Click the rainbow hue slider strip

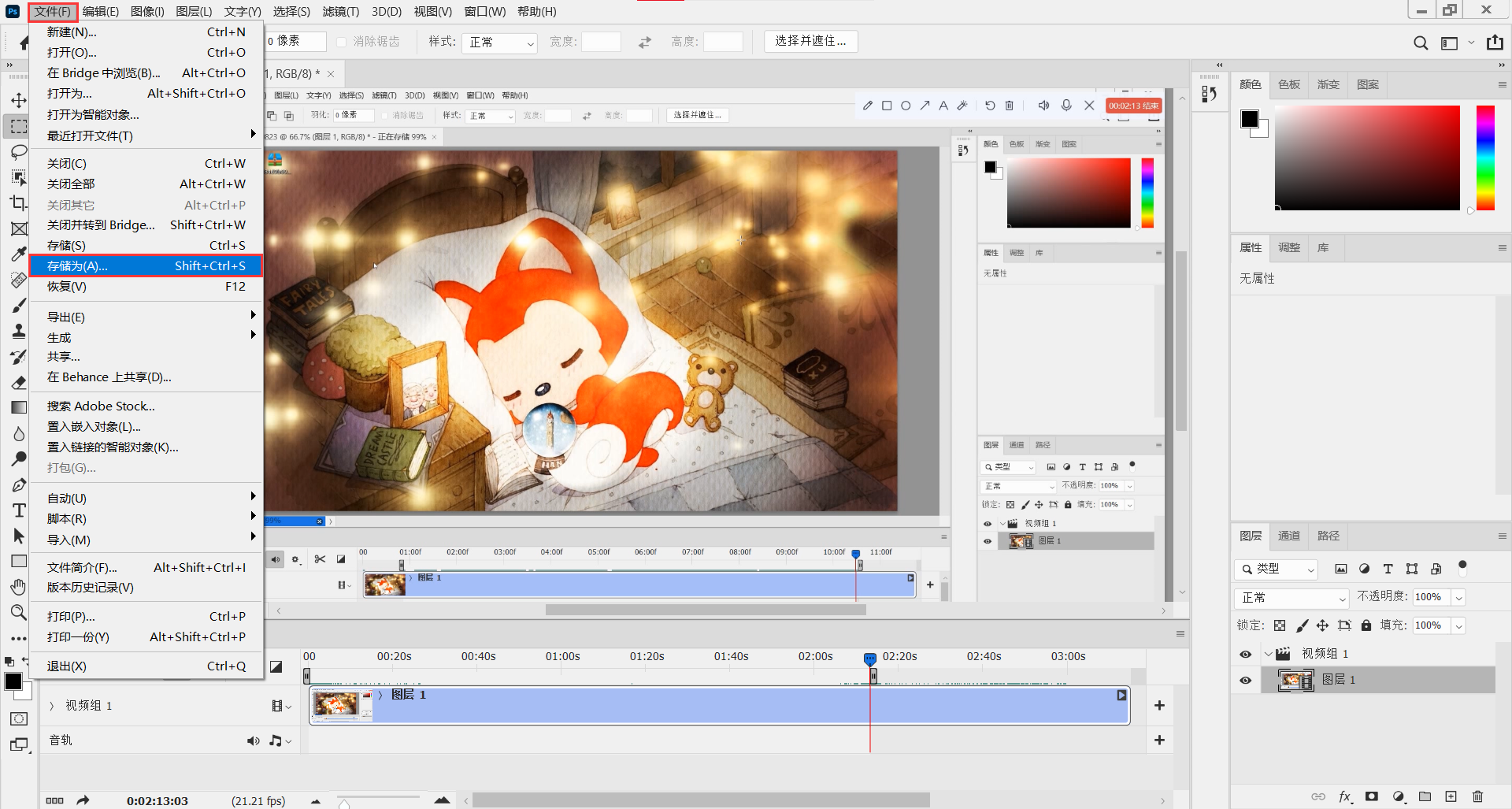(x=1485, y=158)
